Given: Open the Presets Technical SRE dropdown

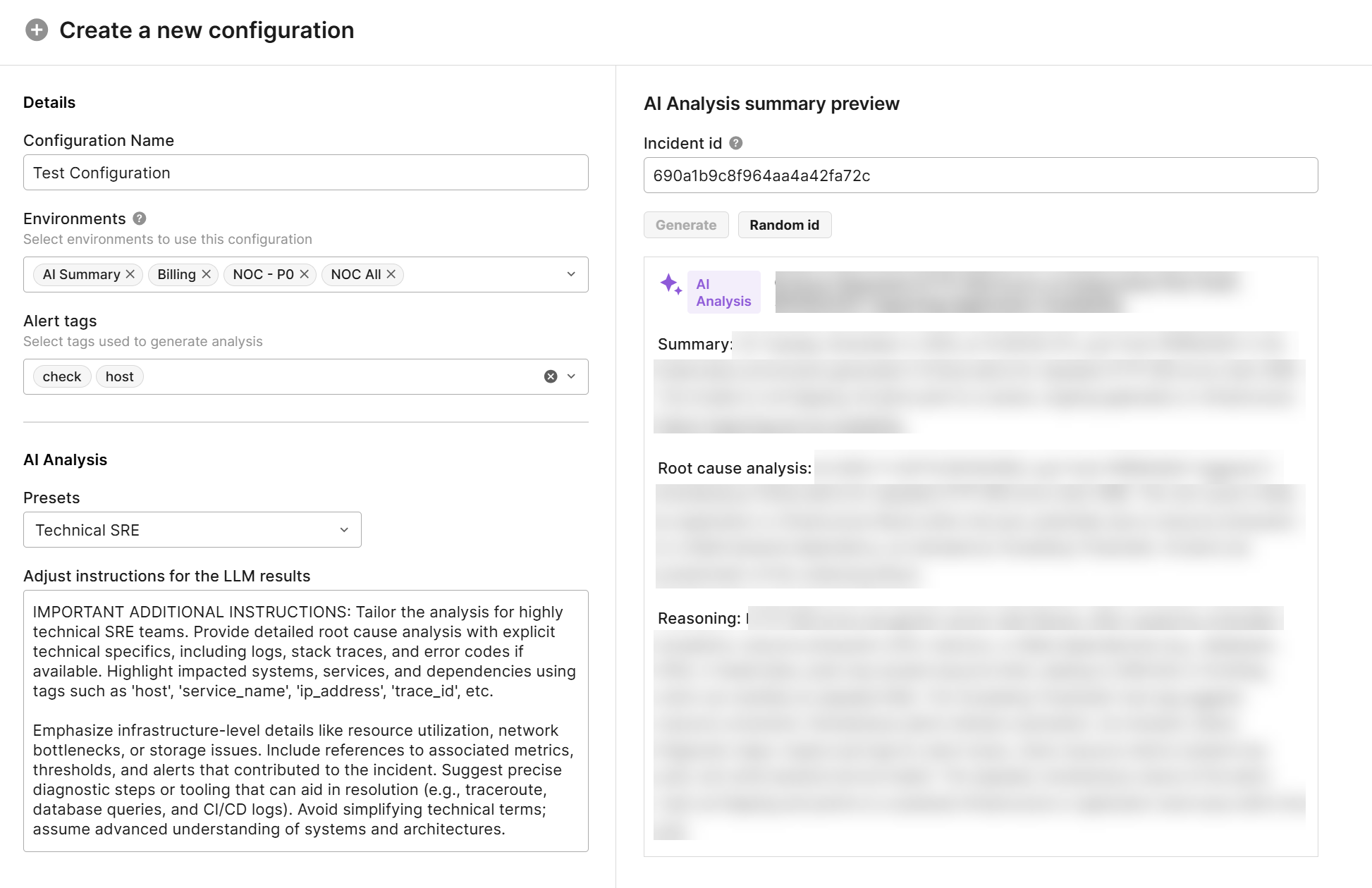Looking at the screenshot, I should [x=192, y=530].
